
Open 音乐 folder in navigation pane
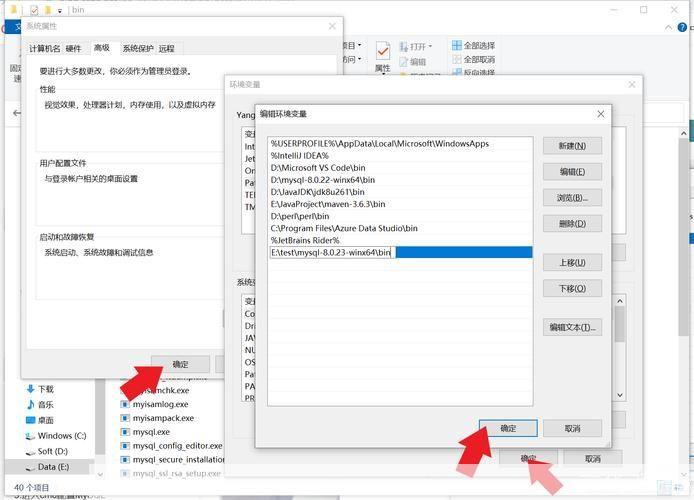click(41, 405)
